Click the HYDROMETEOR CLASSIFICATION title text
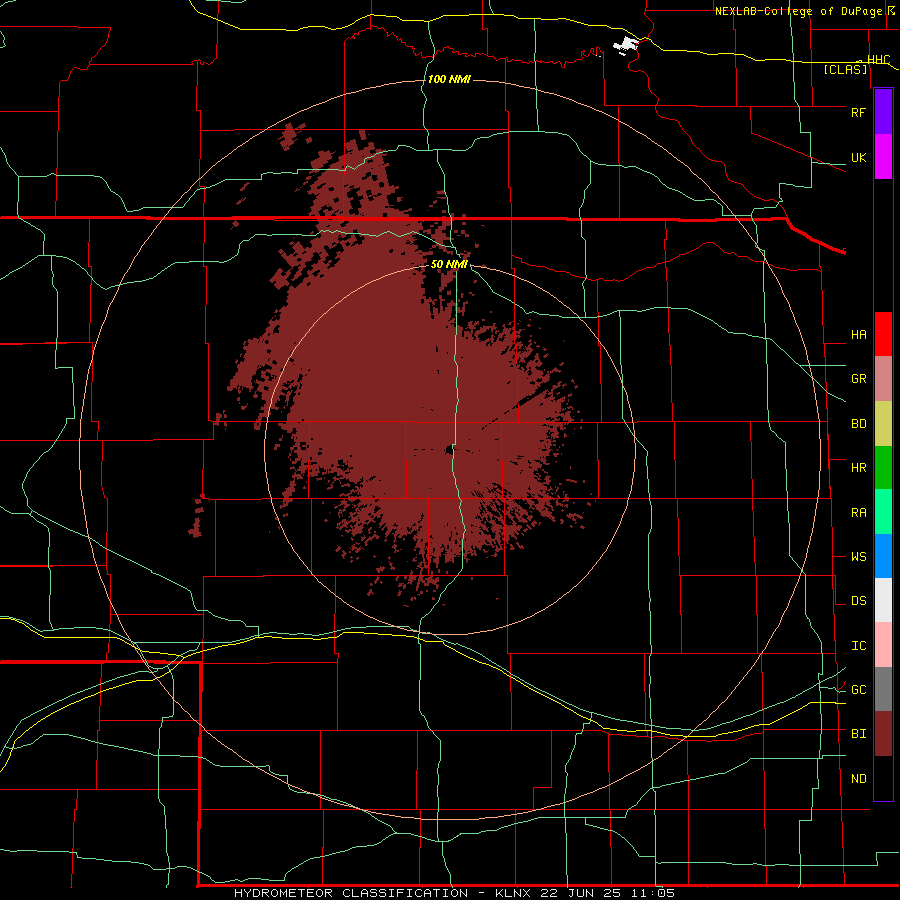Image resolution: width=900 pixels, height=900 pixels. (351, 893)
